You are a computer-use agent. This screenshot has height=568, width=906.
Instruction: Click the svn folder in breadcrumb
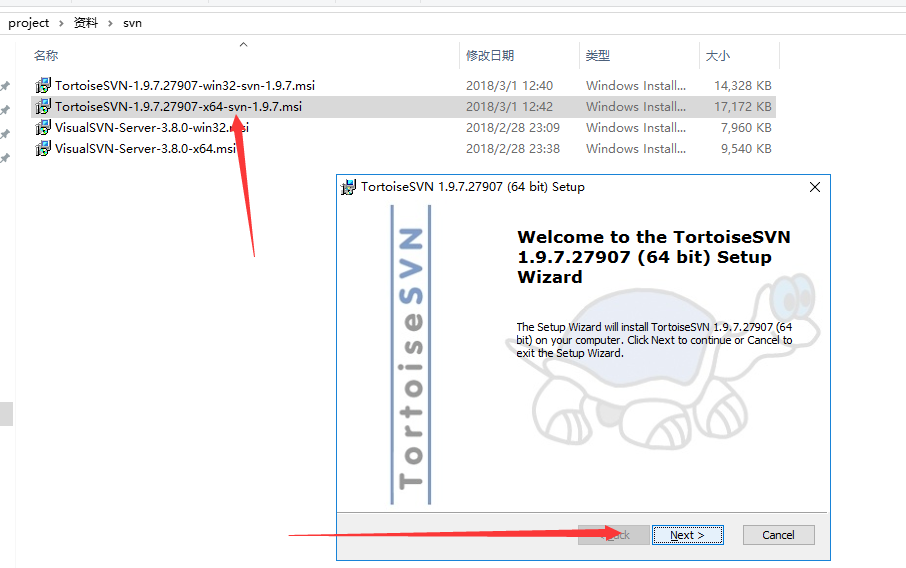[x=132, y=23]
